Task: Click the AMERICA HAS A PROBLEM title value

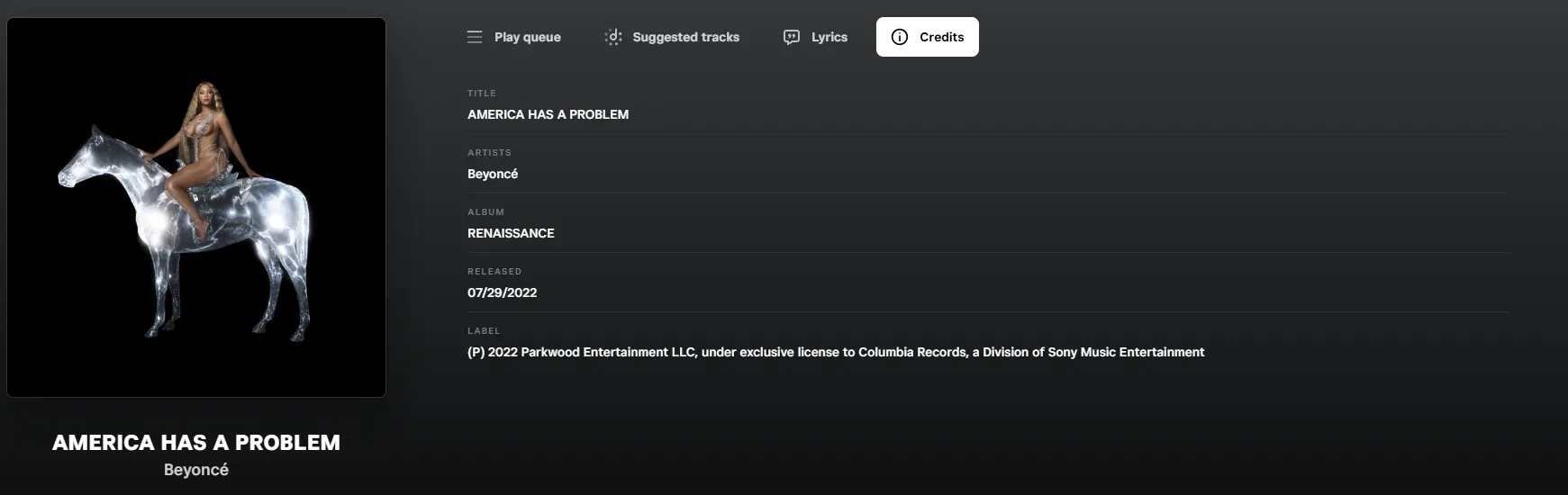Action: (548, 114)
